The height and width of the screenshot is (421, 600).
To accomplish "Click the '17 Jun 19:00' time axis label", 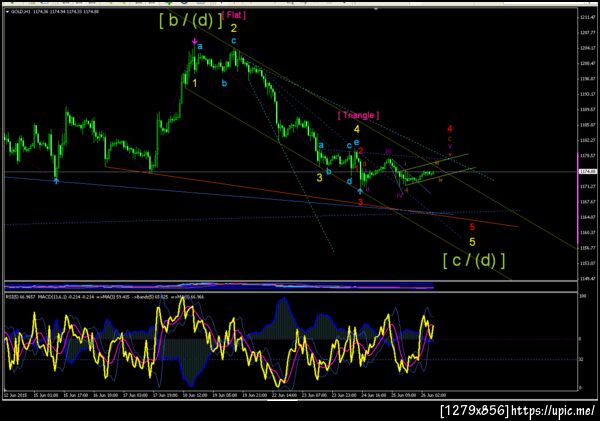I will tap(165, 395).
